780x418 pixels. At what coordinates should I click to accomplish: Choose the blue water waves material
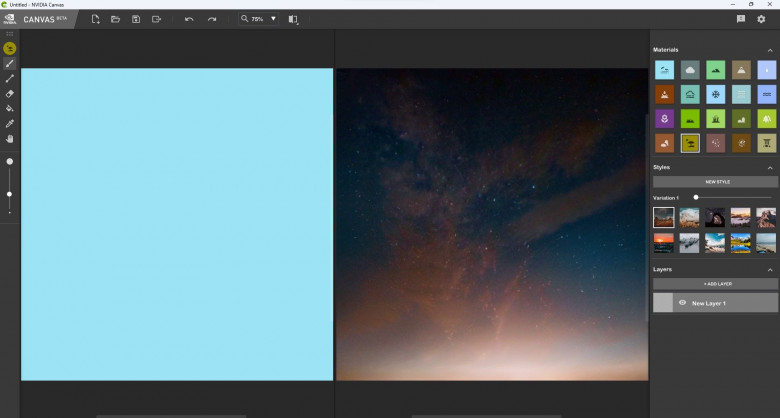pyautogui.click(x=767, y=95)
